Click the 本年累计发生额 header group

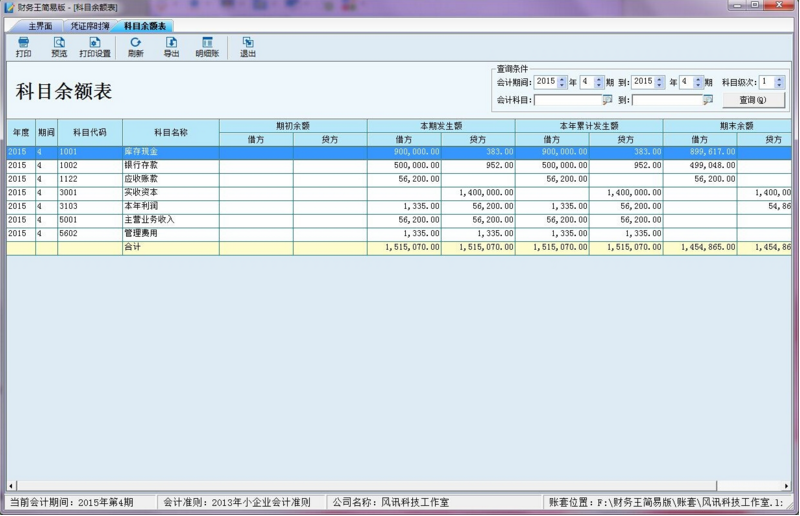[589, 126]
